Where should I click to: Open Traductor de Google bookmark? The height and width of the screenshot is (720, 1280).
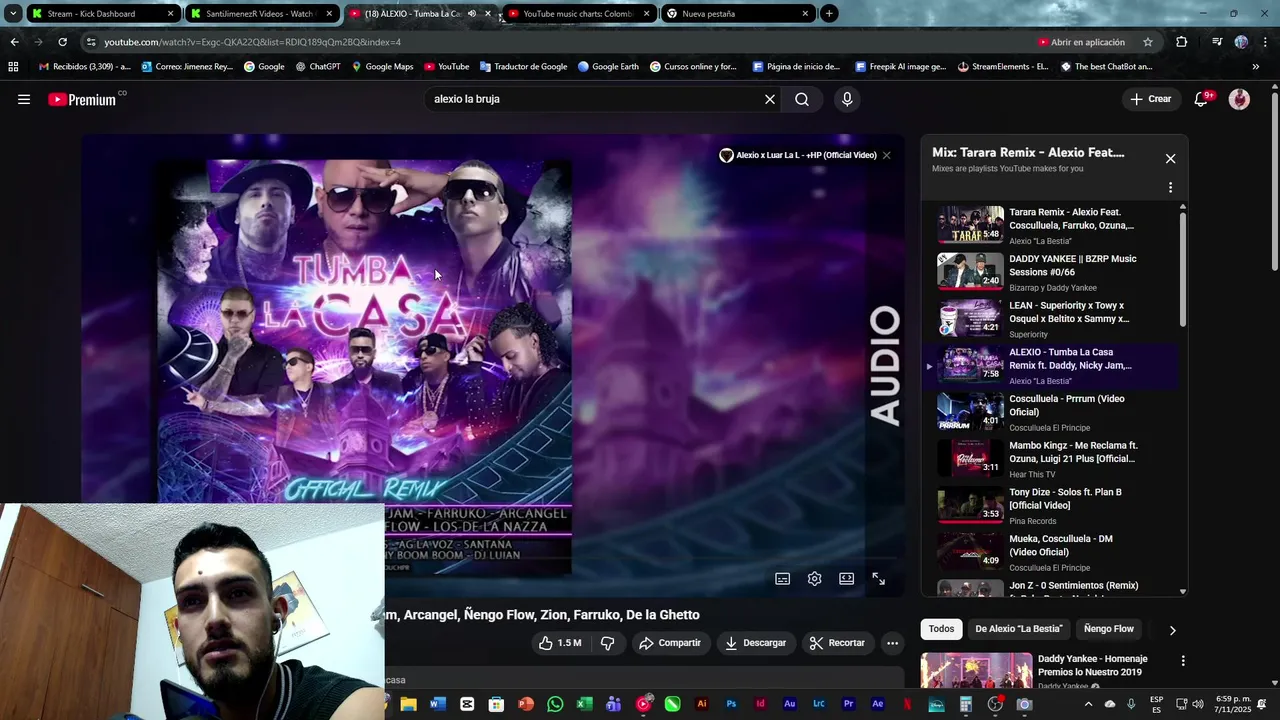point(523,67)
